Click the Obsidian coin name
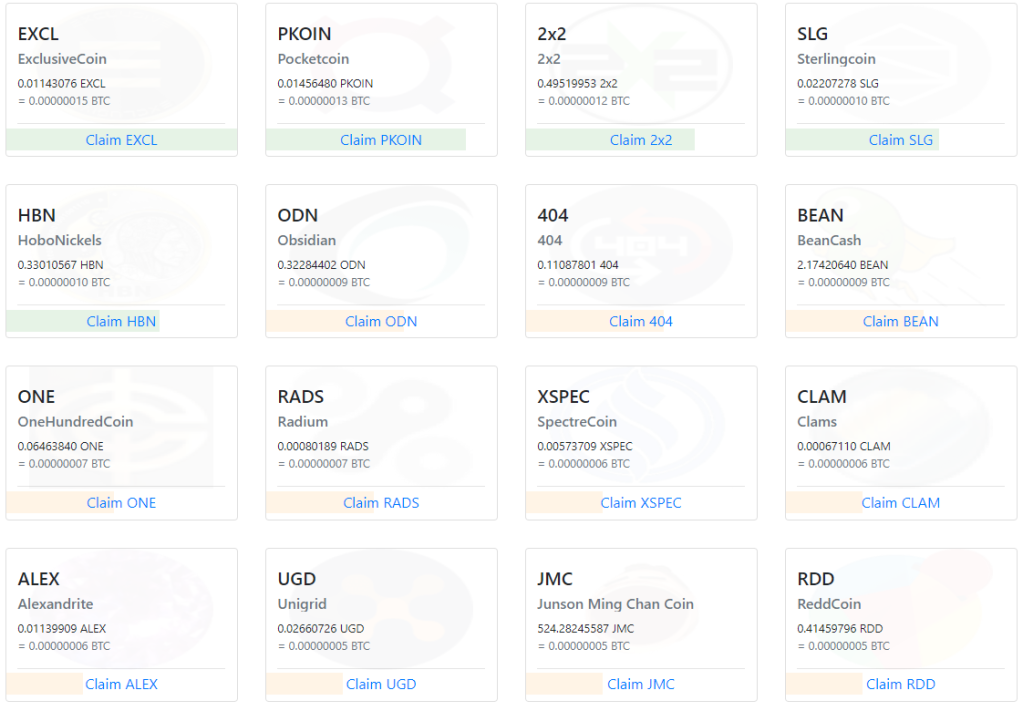 307,240
